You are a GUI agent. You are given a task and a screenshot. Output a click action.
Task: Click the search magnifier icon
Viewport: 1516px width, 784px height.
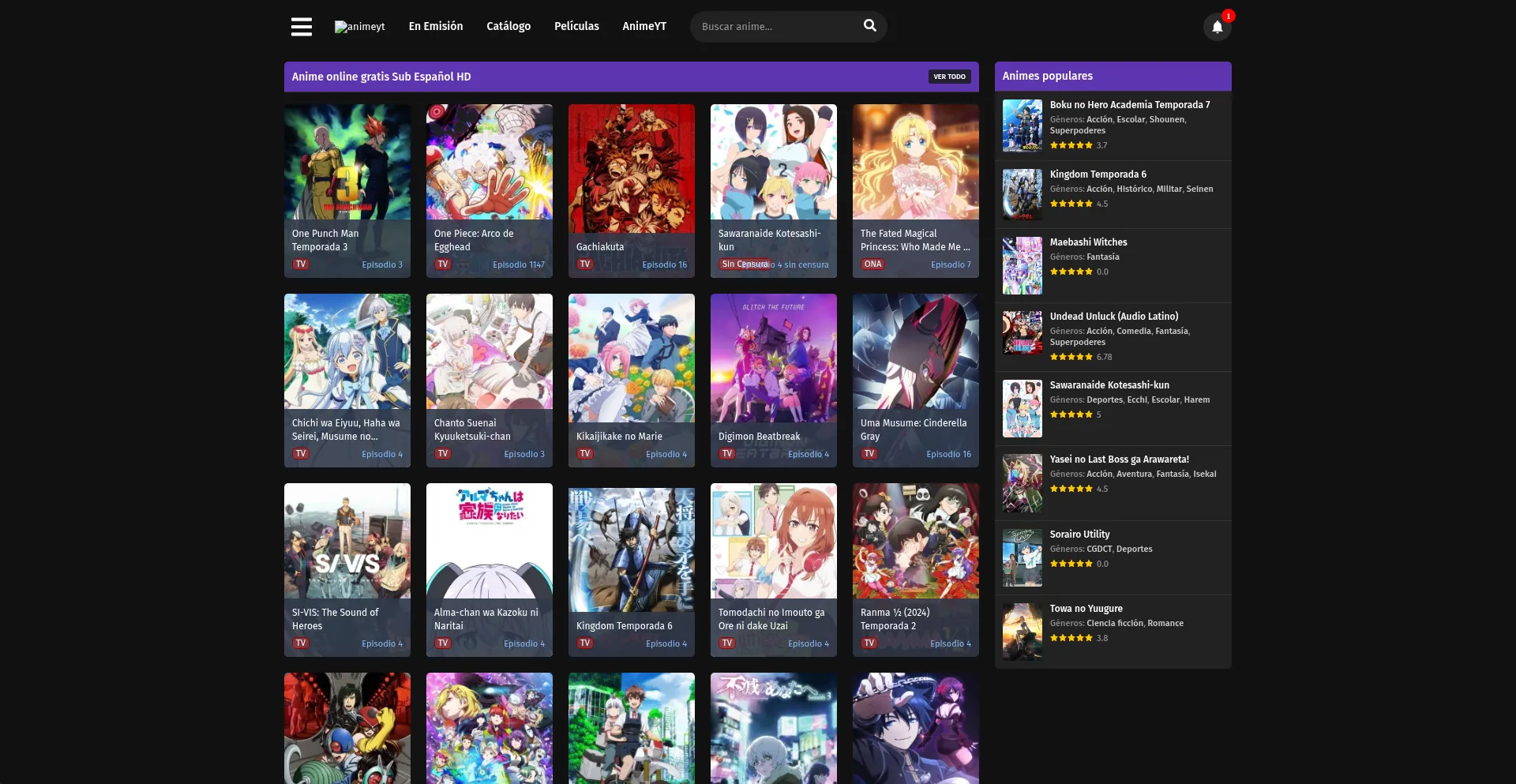coord(869,26)
